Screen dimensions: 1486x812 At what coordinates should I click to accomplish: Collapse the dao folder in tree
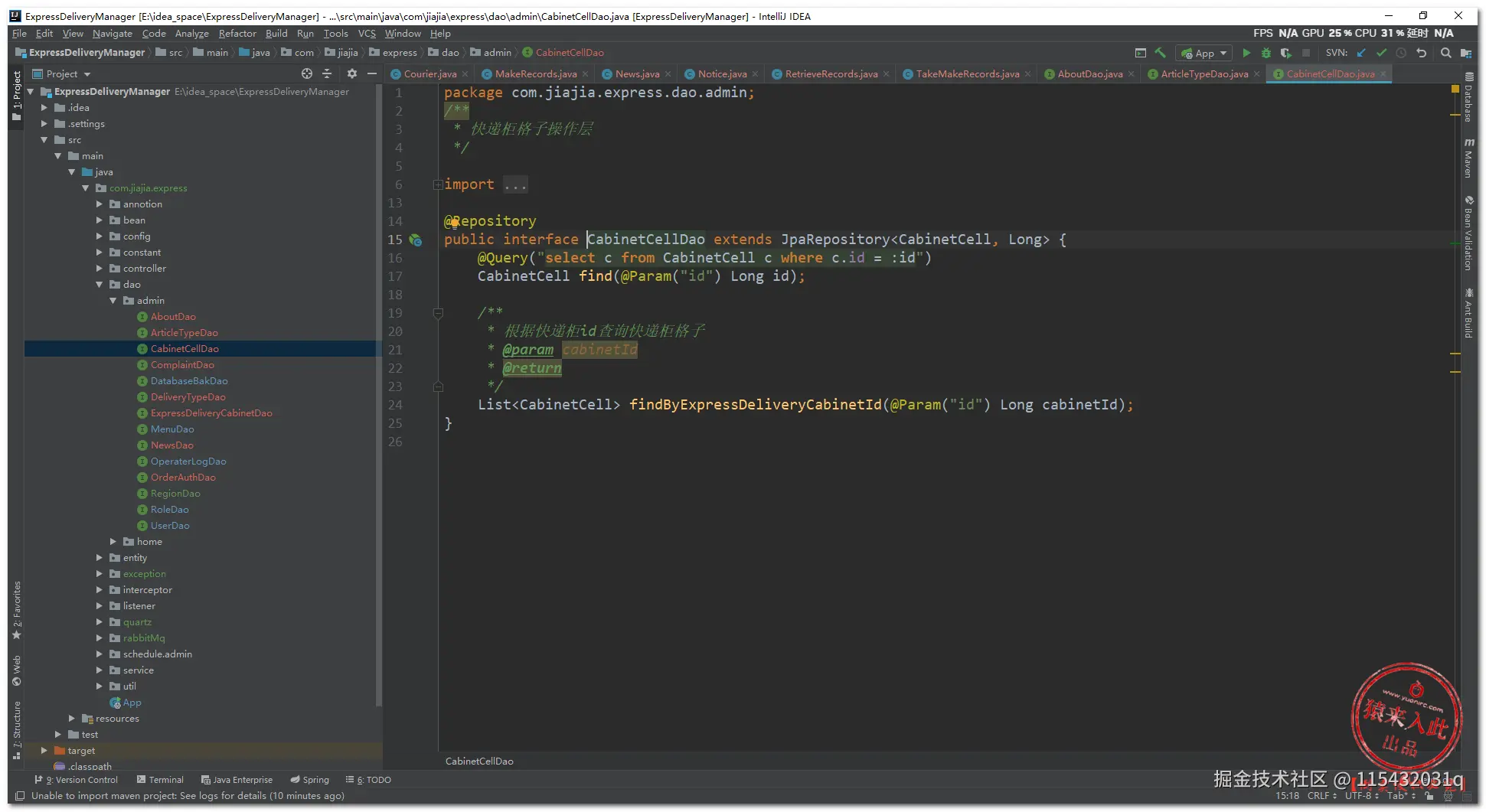[100, 285]
